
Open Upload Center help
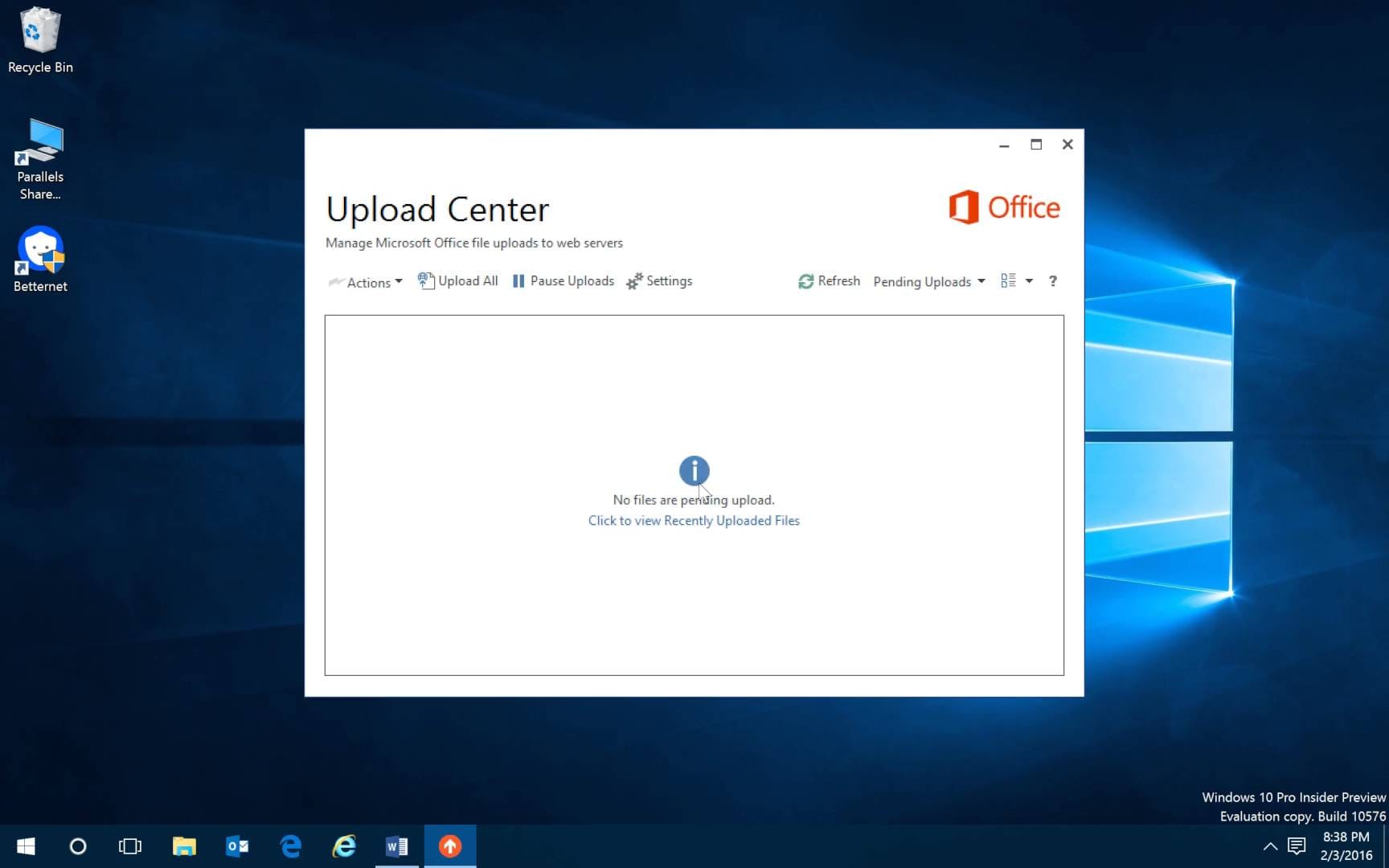1053,281
